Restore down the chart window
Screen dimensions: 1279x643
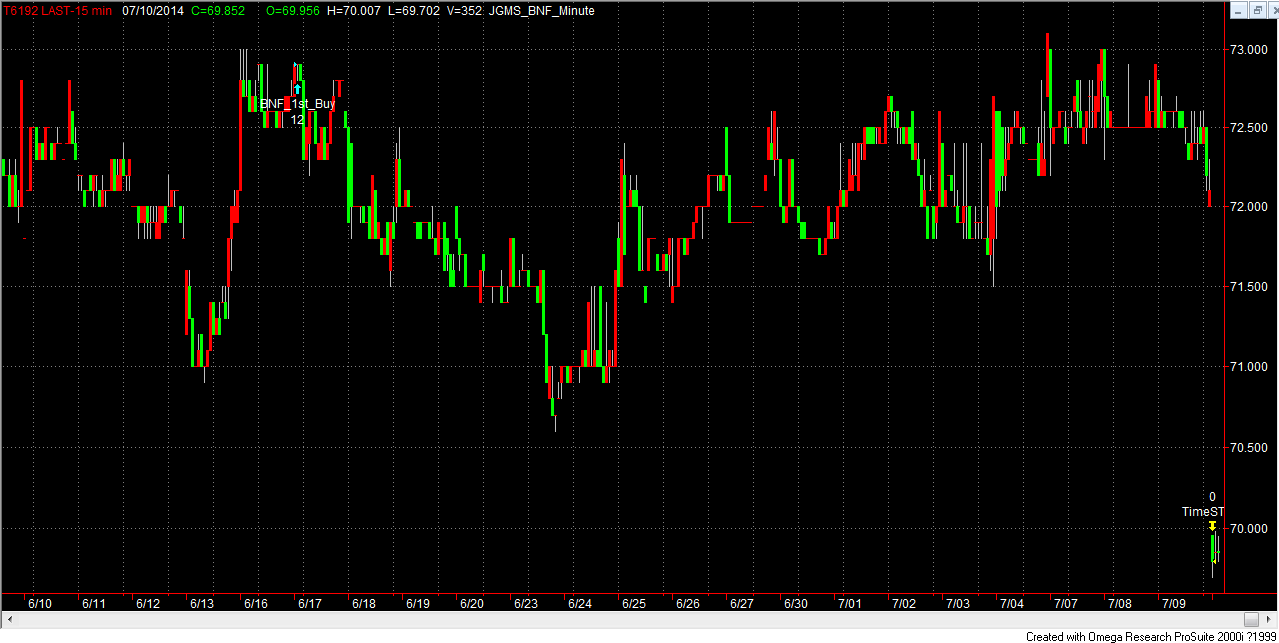[1252, 10]
